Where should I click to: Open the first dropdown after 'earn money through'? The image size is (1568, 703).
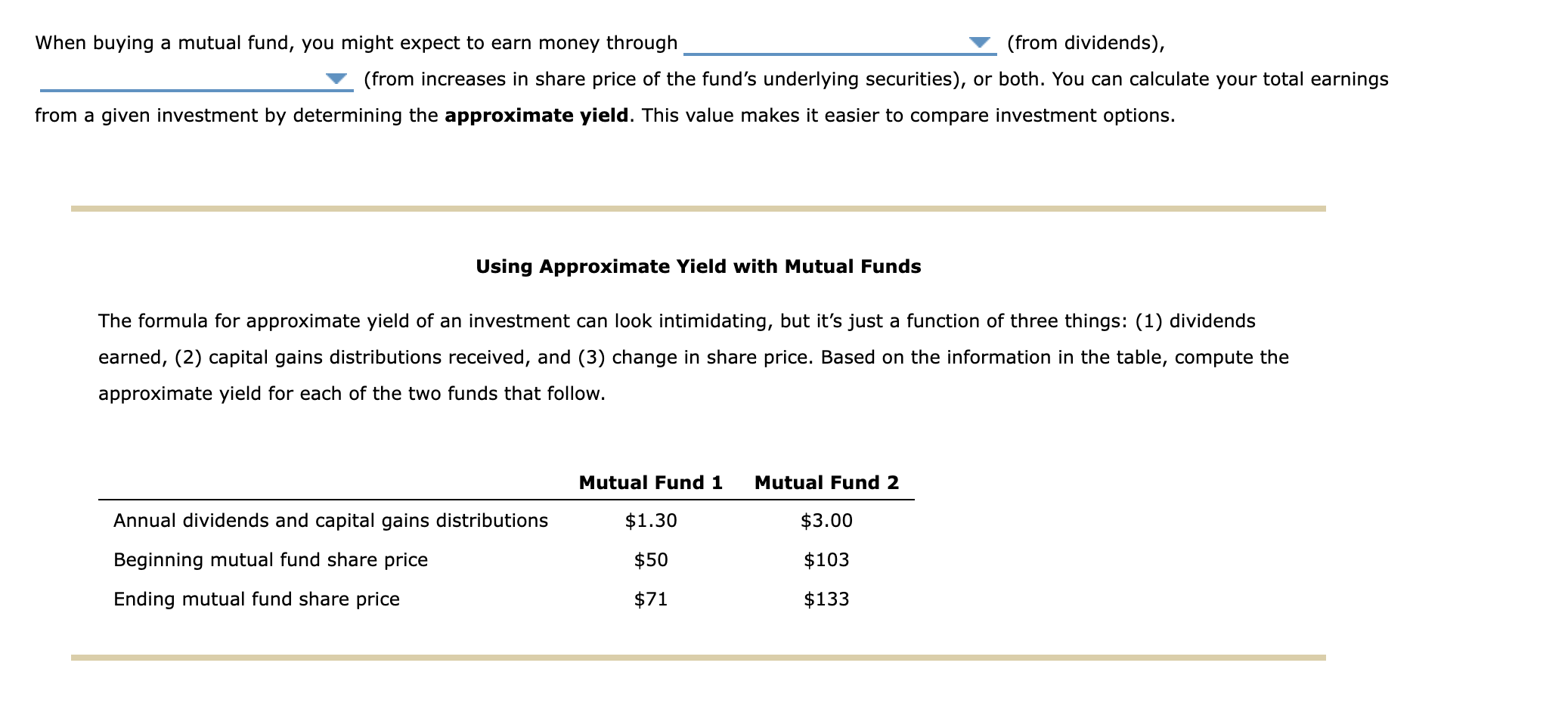(980, 43)
